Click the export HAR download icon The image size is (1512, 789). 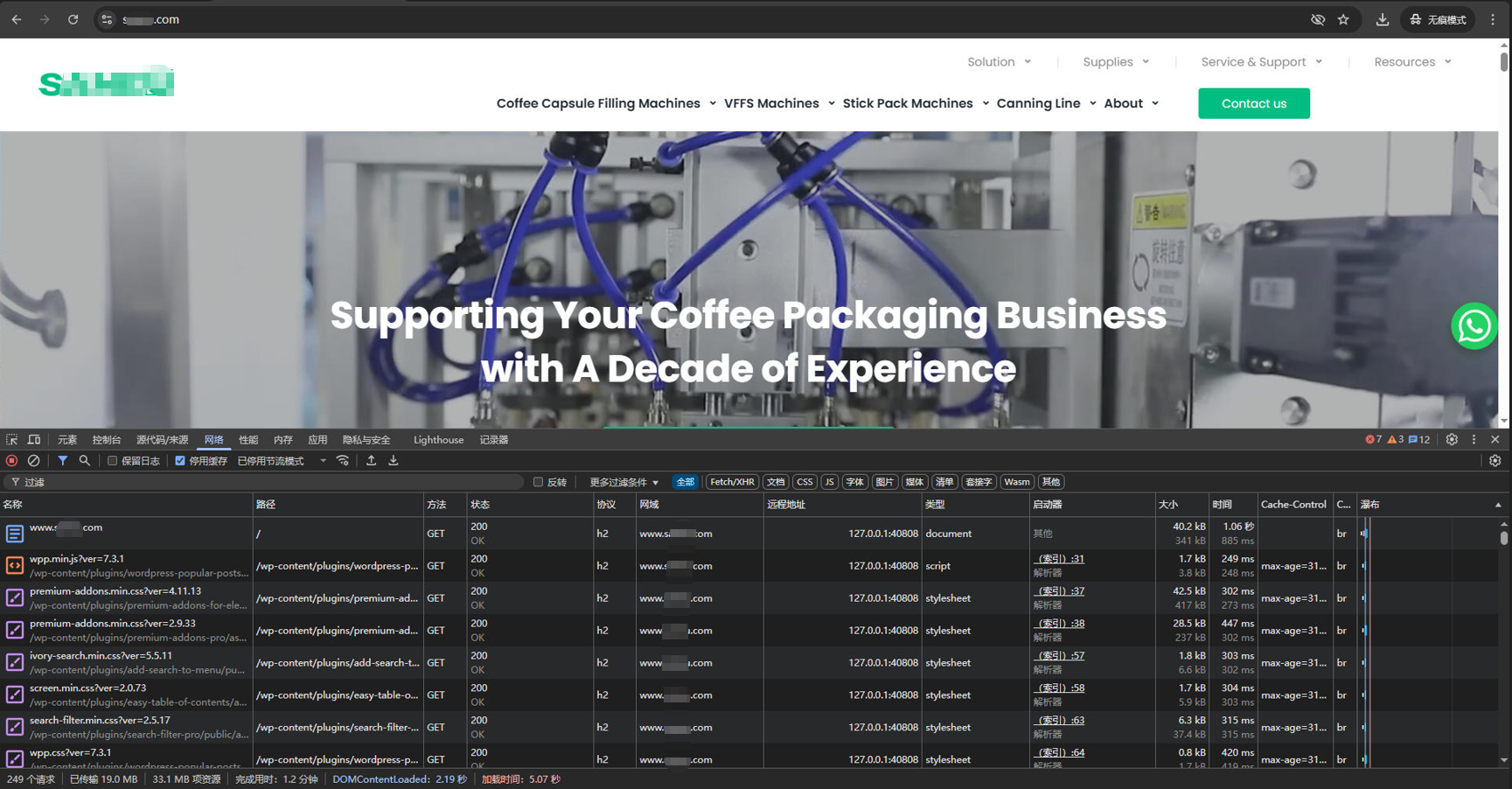[394, 461]
